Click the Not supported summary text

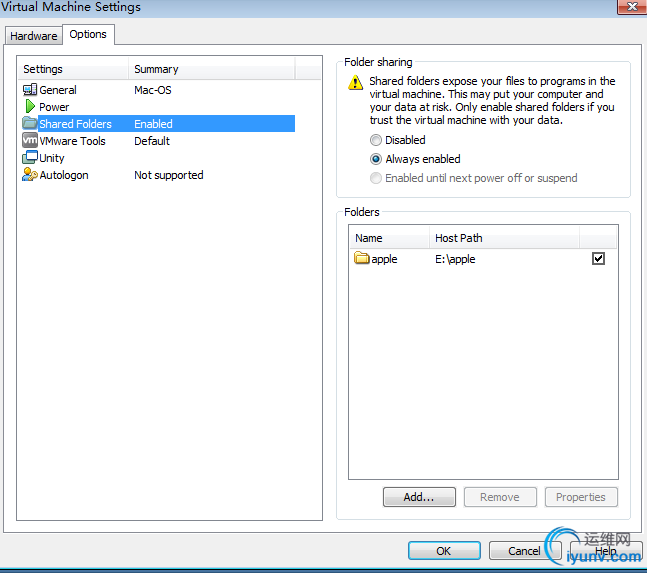click(x=169, y=175)
